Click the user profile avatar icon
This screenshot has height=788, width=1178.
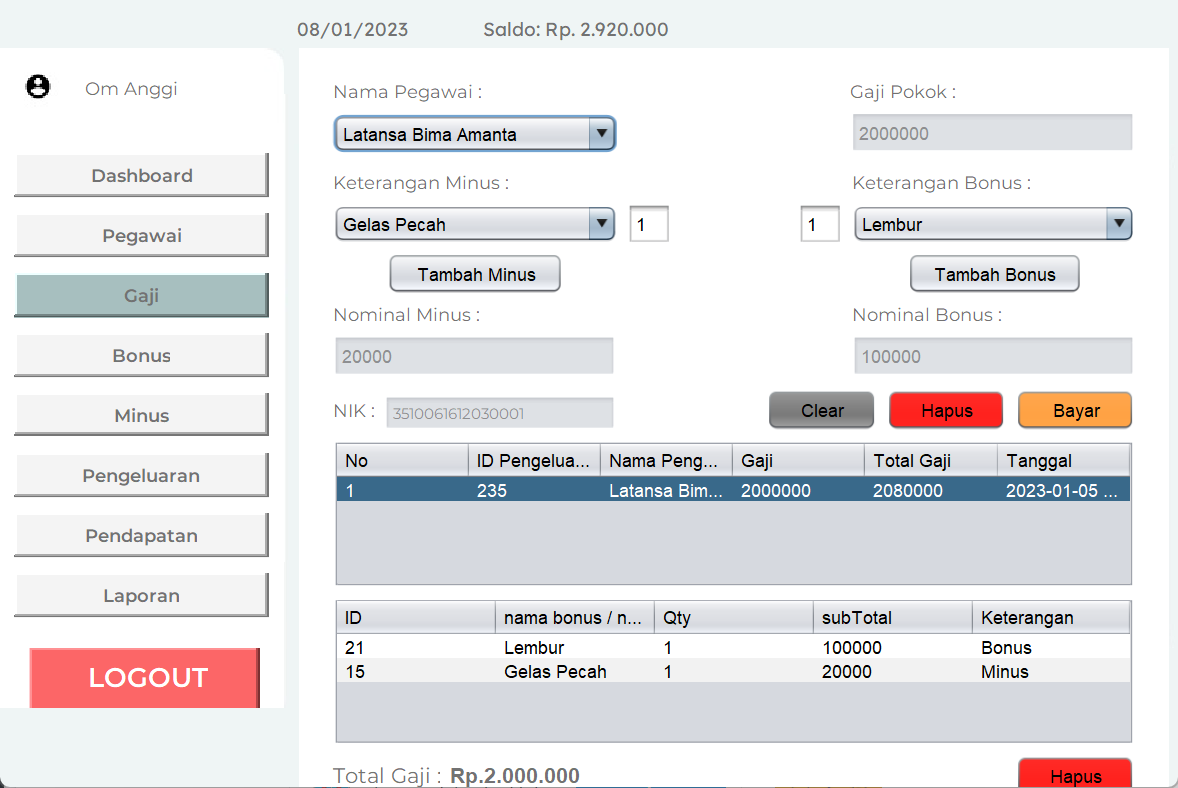[x=38, y=87]
